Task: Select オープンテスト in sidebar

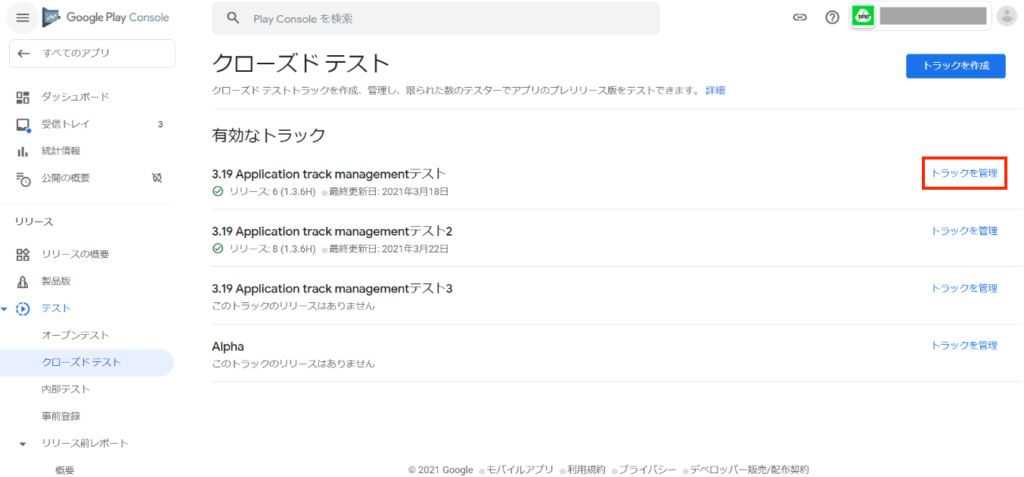Action: pyautogui.click(x=75, y=335)
